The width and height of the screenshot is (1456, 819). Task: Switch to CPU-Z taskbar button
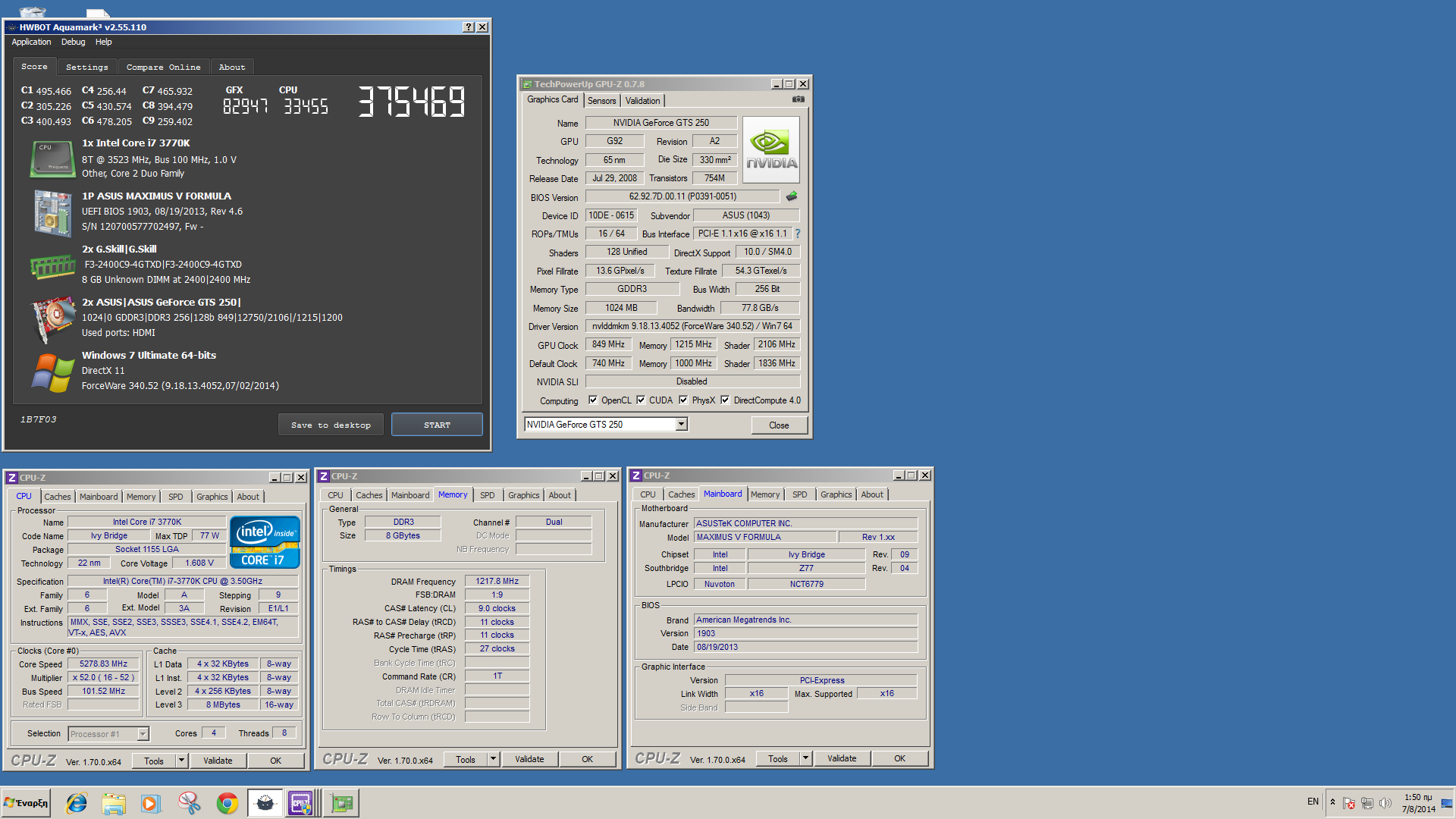point(301,803)
